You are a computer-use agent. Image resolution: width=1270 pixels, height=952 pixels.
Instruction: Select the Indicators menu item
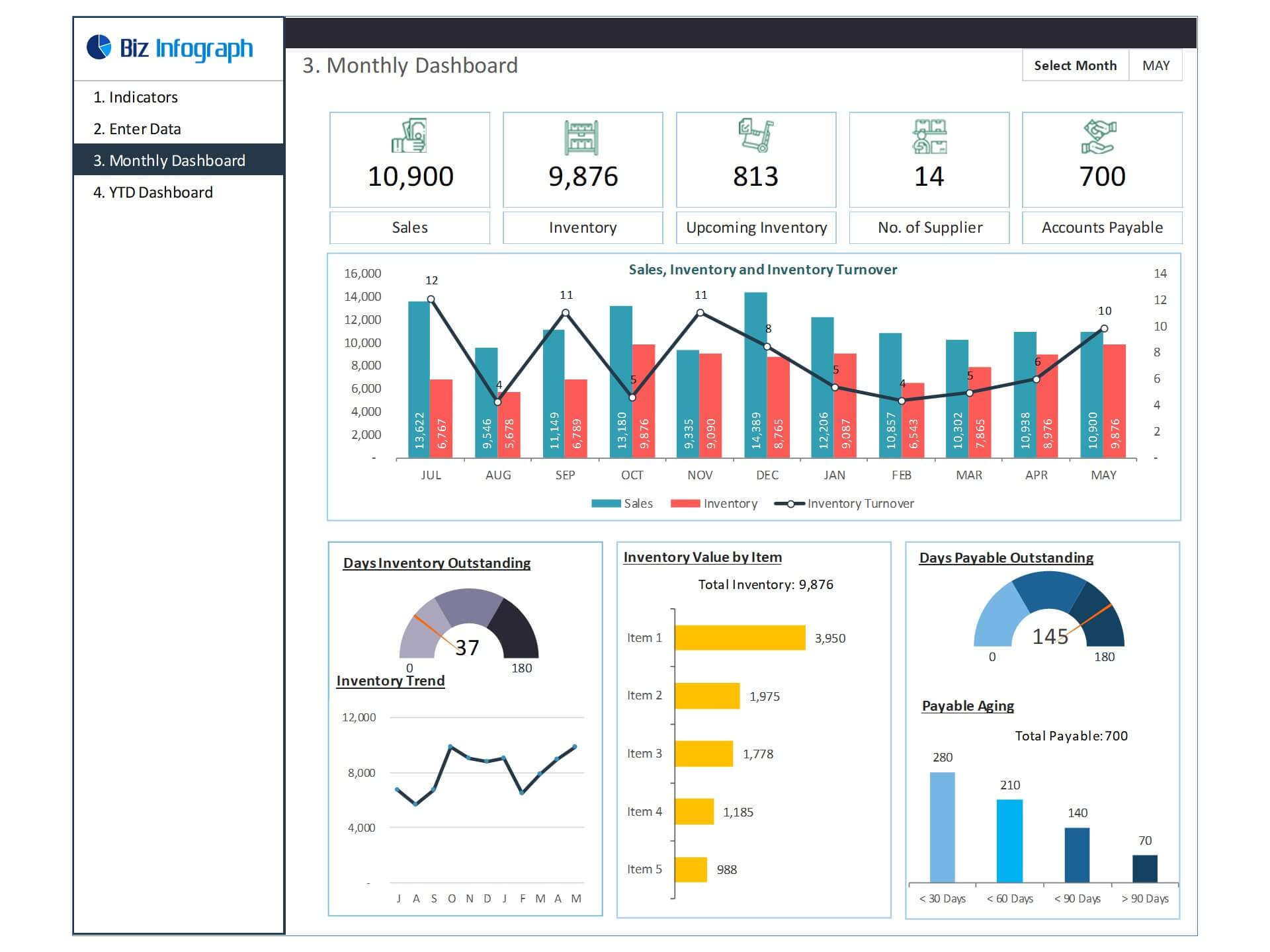pyautogui.click(x=142, y=97)
